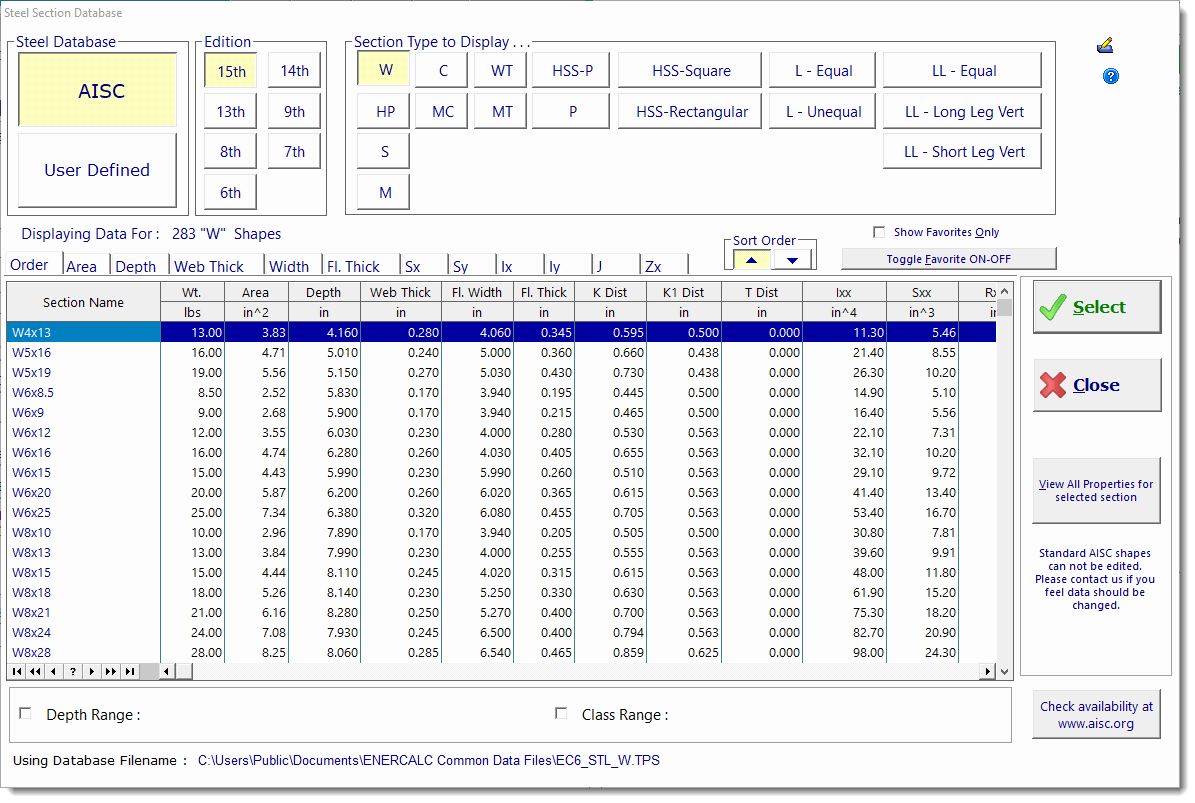Select the W8x24 section row
This screenshot has width=1195, height=803.
click(x=501, y=632)
